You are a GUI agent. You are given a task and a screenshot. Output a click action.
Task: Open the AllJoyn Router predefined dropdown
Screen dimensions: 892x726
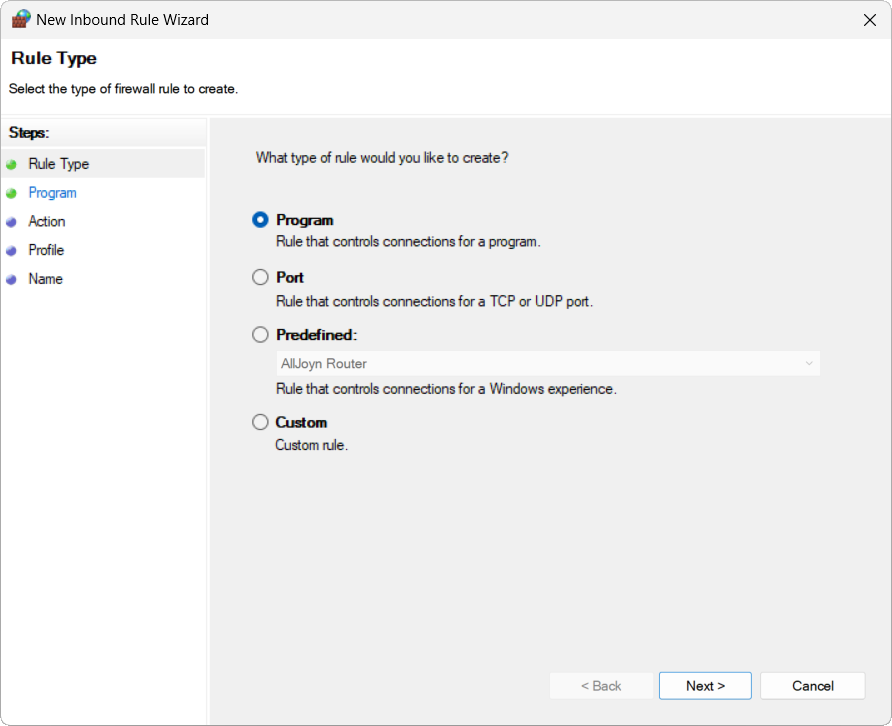548,363
